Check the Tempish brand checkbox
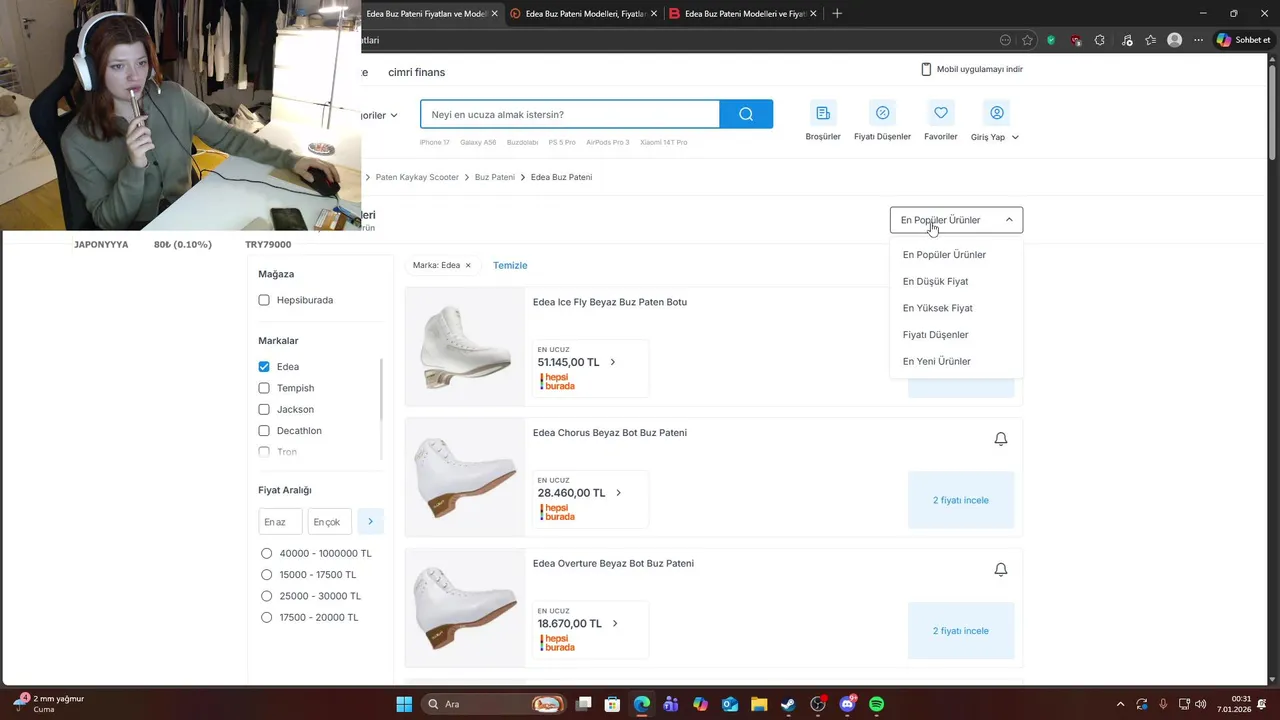The height and width of the screenshot is (720, 1280). (x=264, y=388)
